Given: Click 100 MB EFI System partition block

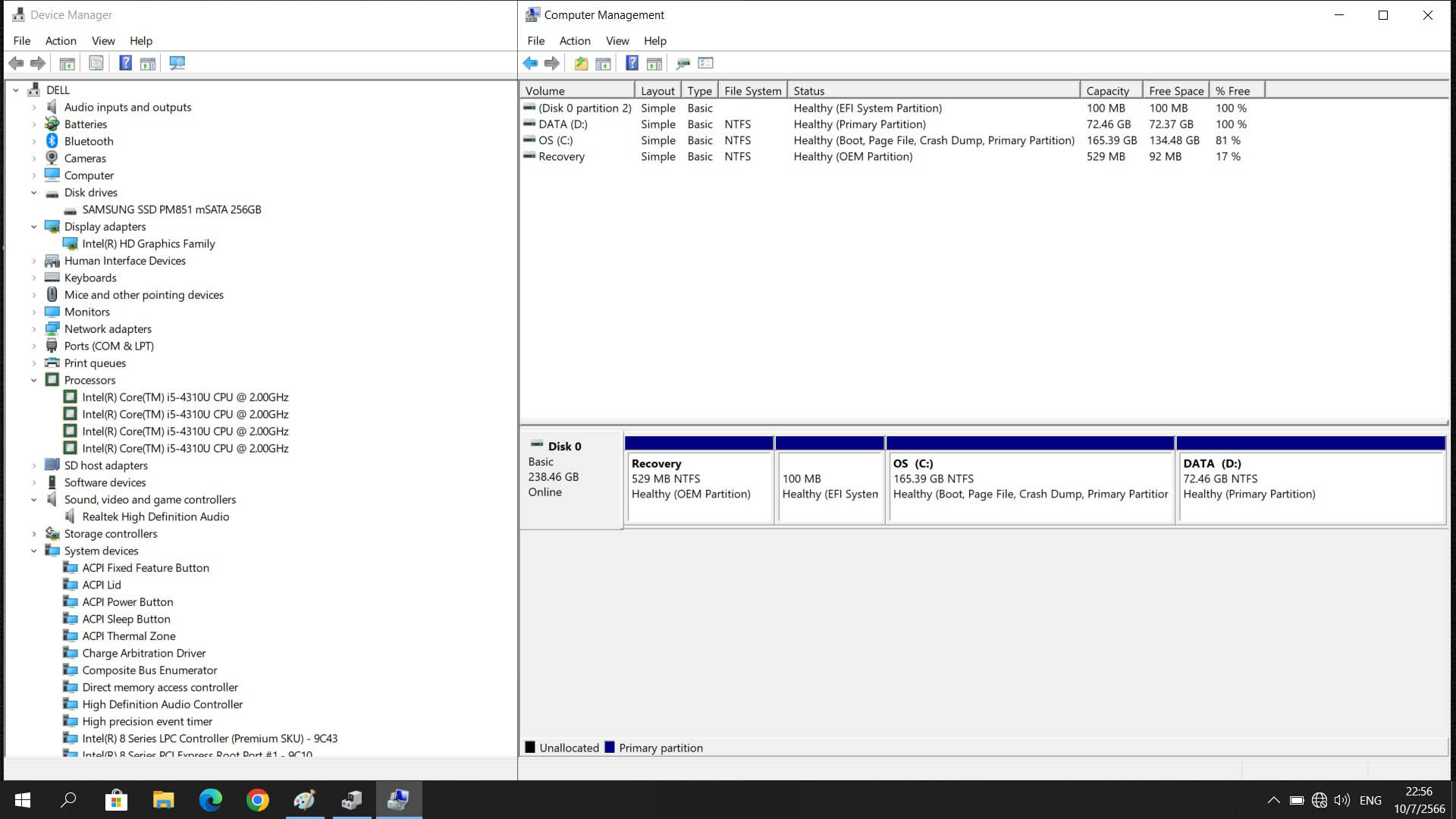Looking at the screenshot, I should [x=830, y=479].
